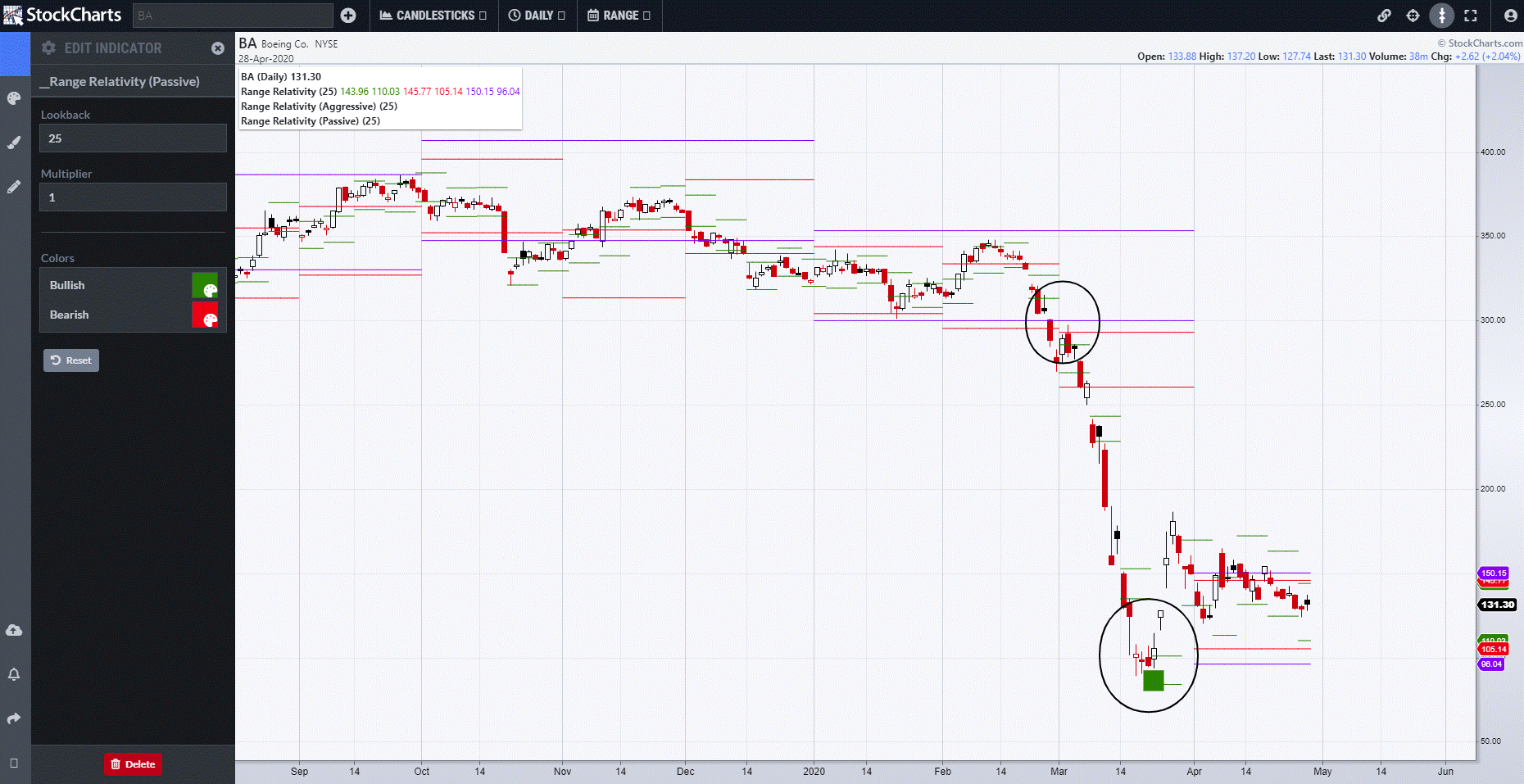Toggle the highlighted compress-arrows icon in top bar
The height and width of the screenshot is (784, 1524).
1441,16
